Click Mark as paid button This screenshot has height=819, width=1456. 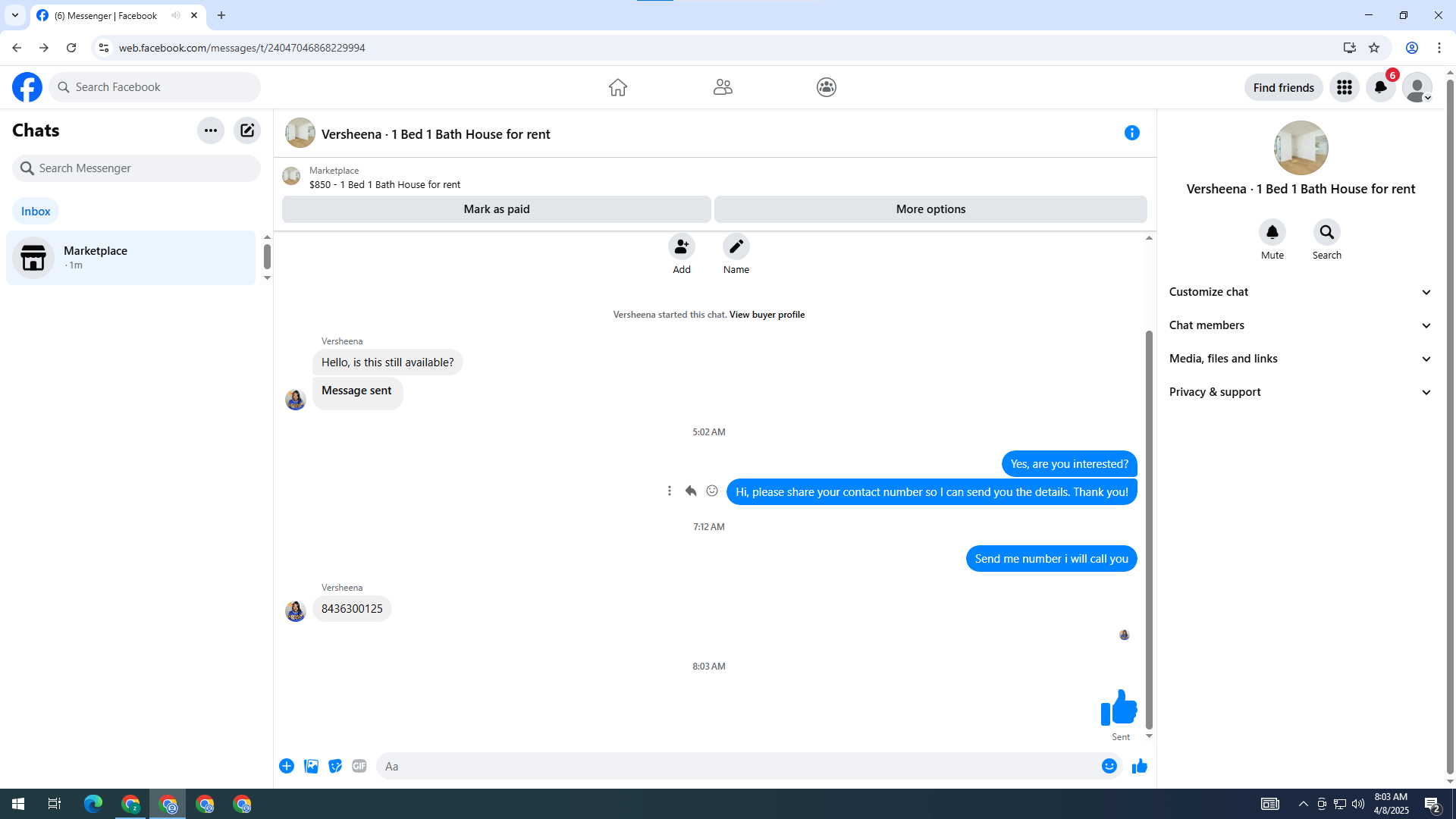[x=496, y=209]
